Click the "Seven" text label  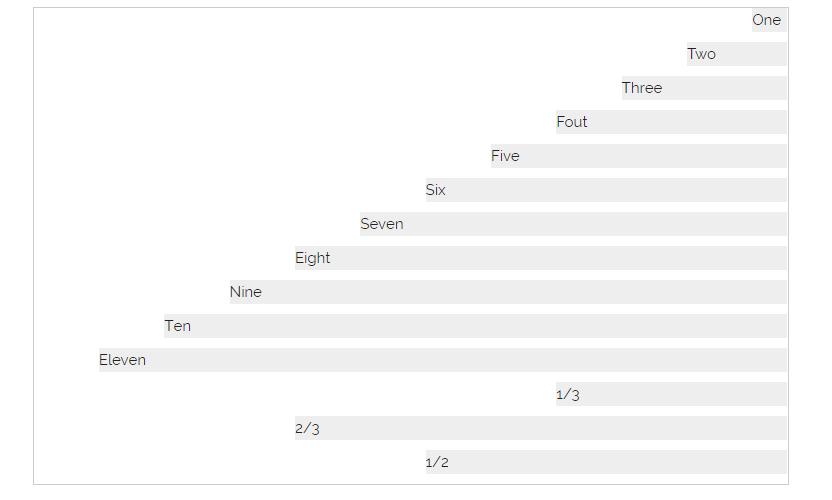tap(382, 224)
